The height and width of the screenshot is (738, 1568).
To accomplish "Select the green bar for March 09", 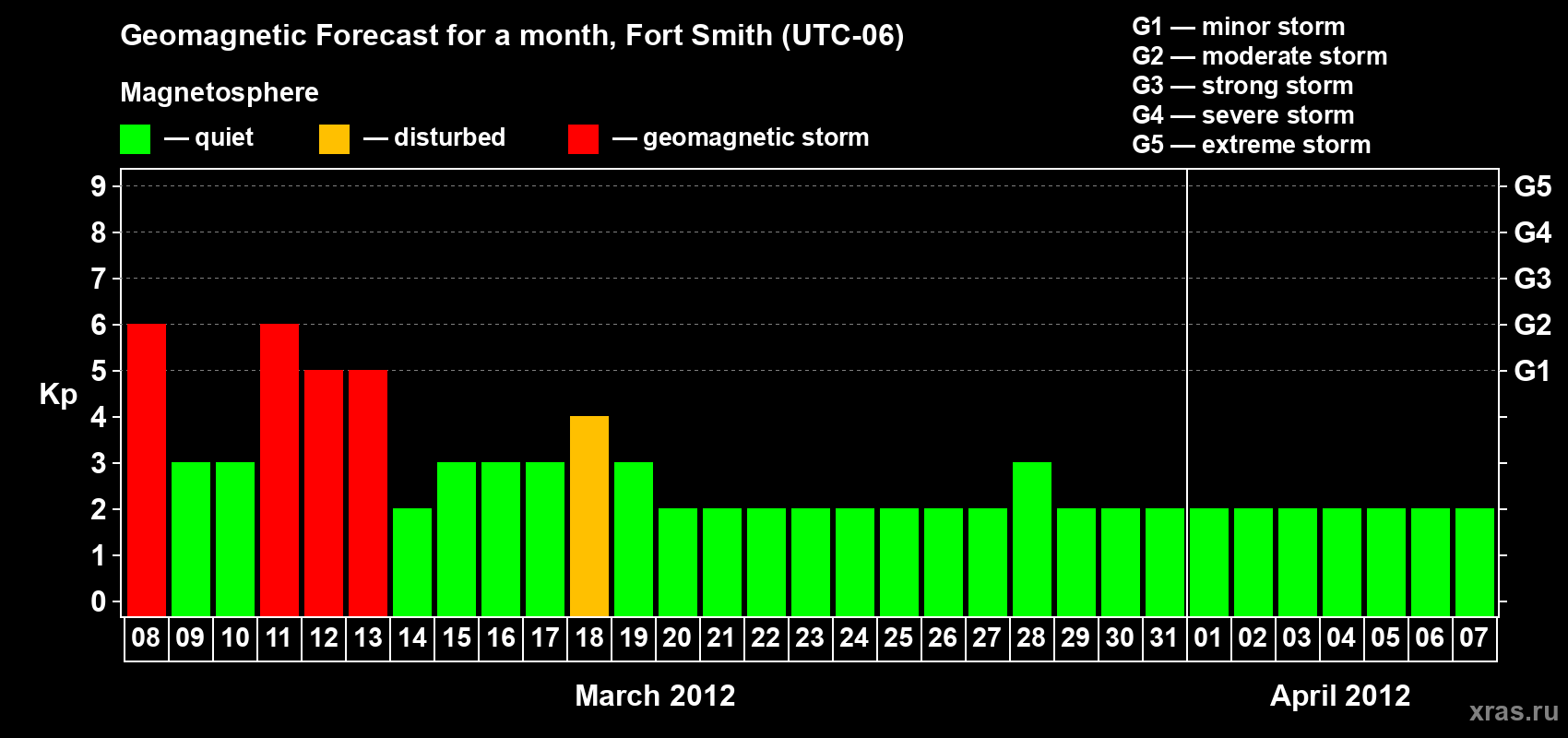I will [x=191, y=540].
